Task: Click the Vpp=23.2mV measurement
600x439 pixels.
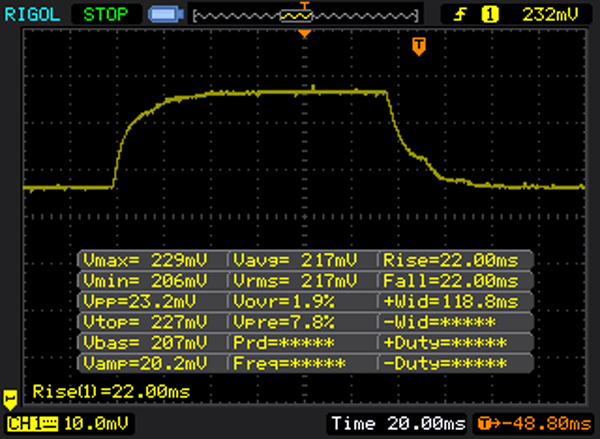Action: (139, 302)
